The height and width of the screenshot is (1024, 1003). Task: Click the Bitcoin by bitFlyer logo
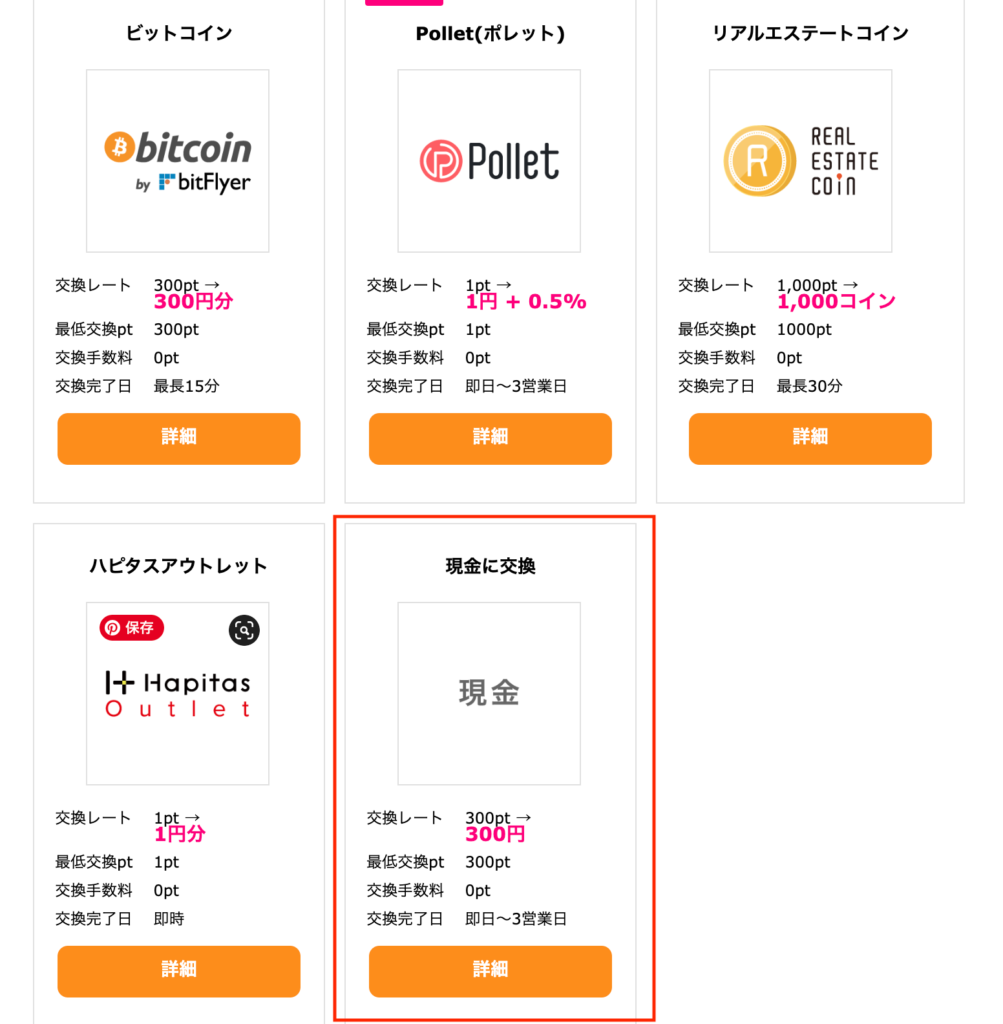tap(178, 161)
